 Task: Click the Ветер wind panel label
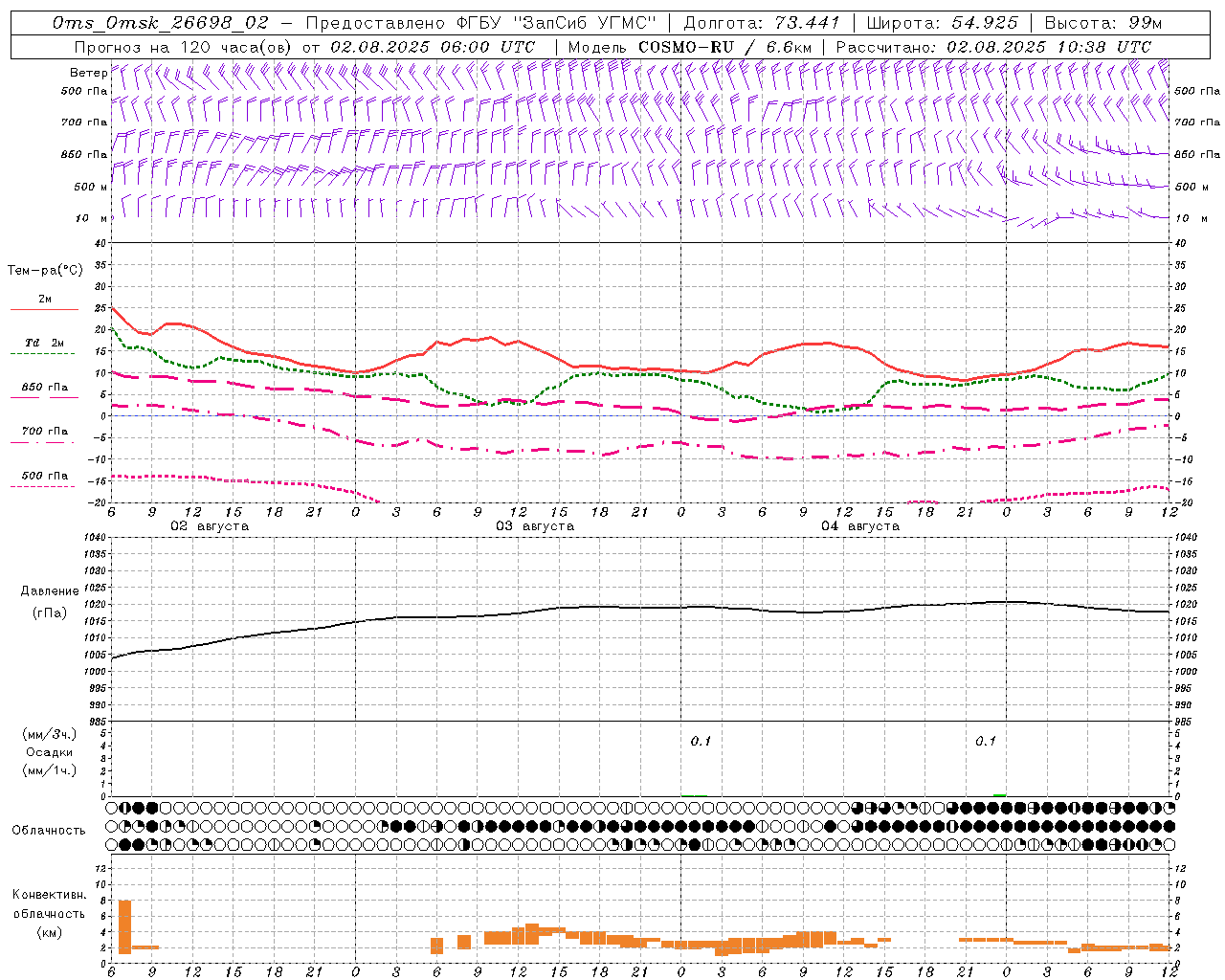(88, 73)
